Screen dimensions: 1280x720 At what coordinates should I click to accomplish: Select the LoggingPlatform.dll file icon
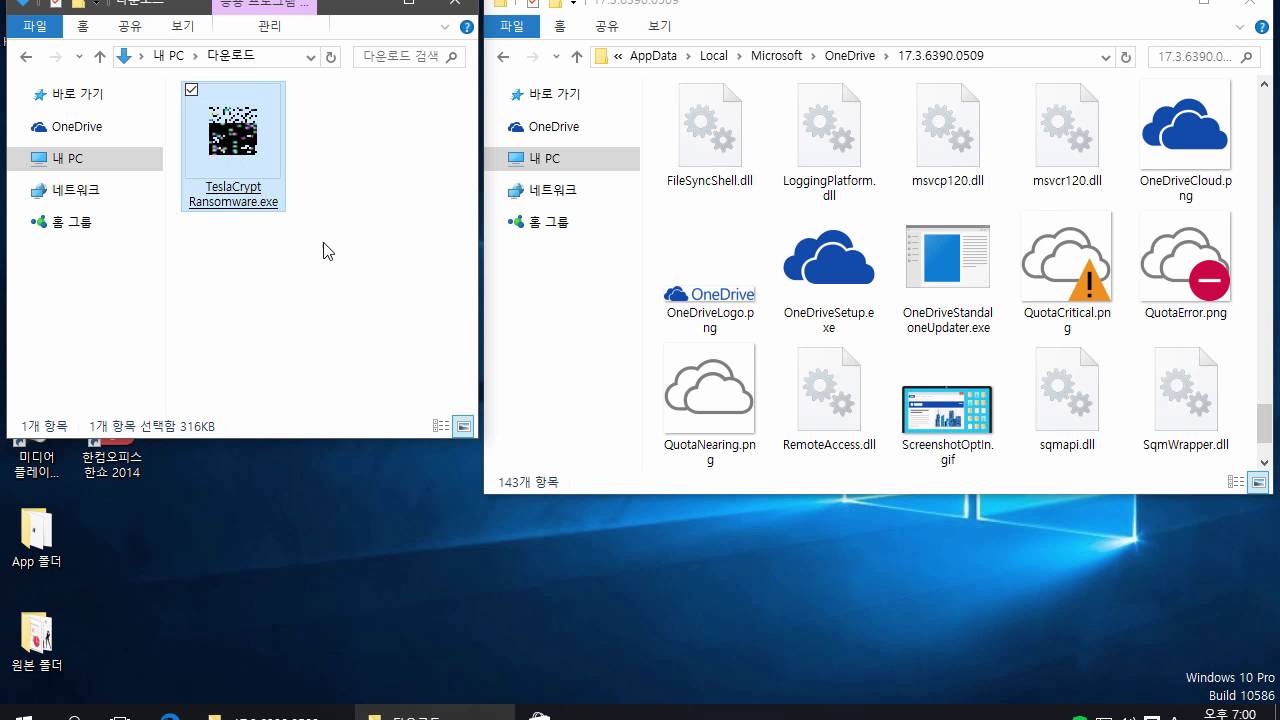click(829, 125)
